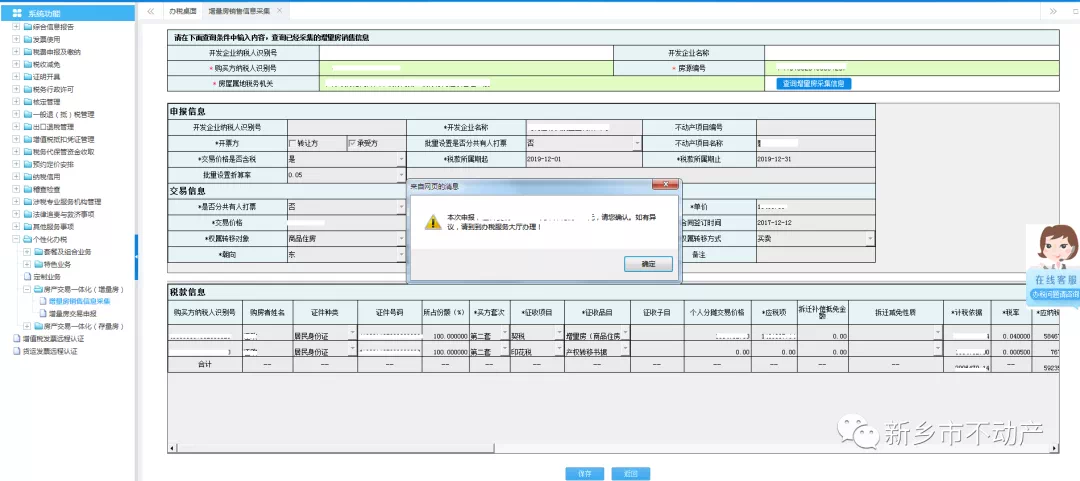Open the 权属转移对象 dropdown

401,239
